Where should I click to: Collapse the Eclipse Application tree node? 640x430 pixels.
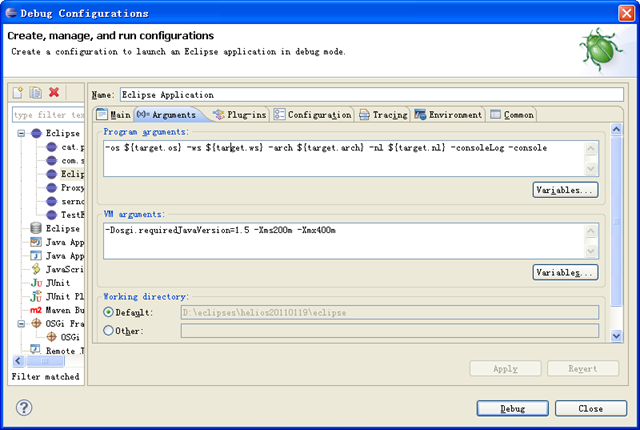click(x=21, y=133)
